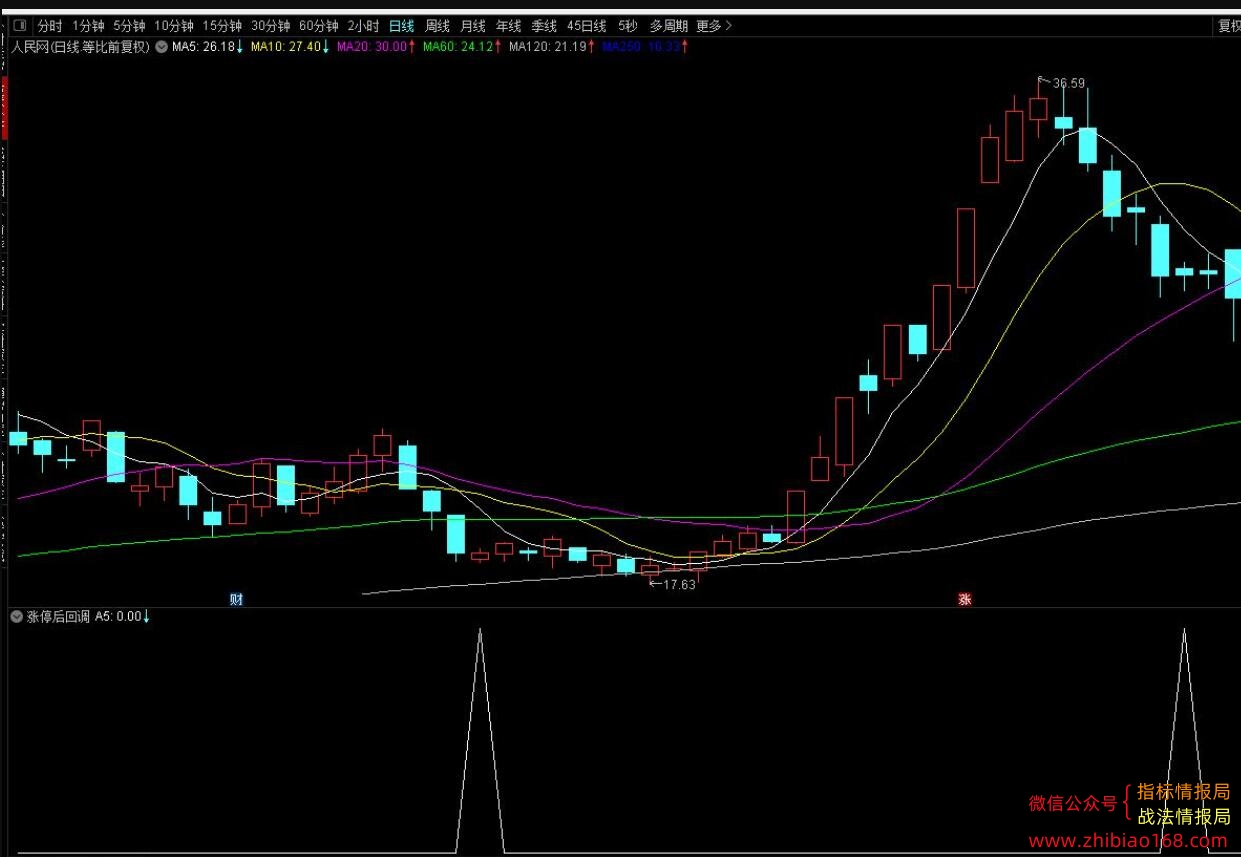Select the 15分钟 period tab

pos(222,26)
